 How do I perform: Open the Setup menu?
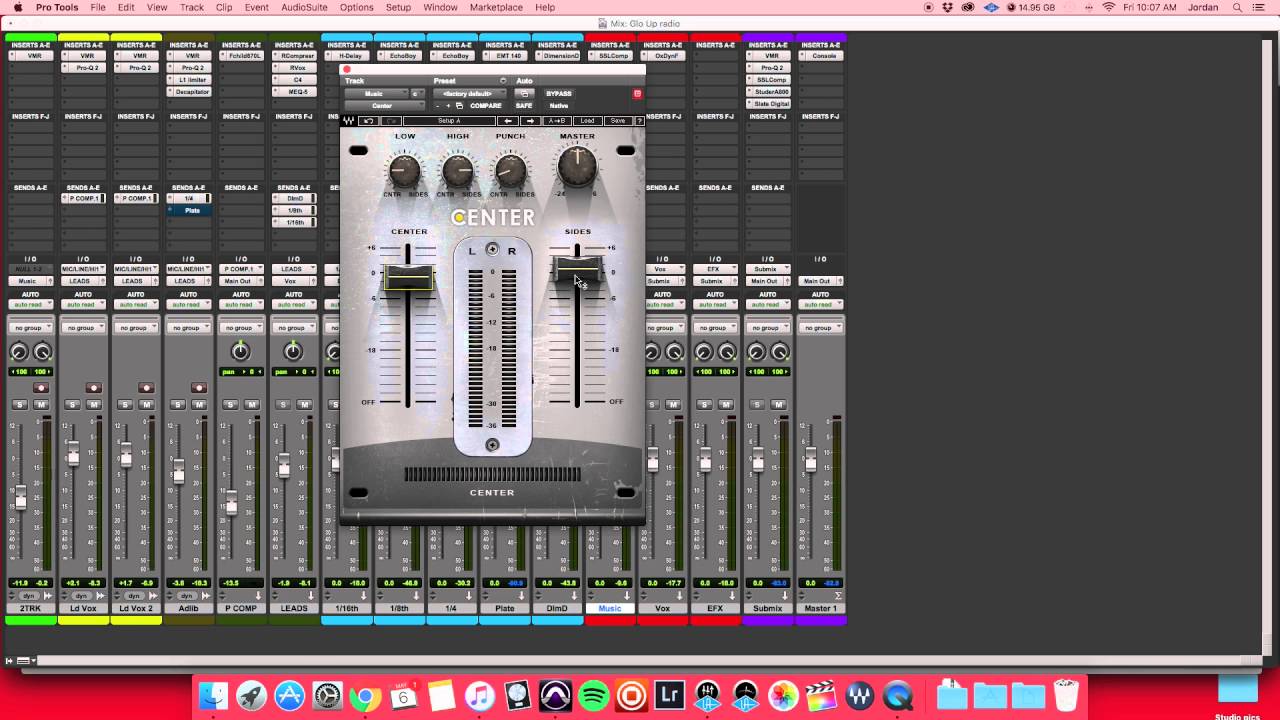(x=398, y=7)
